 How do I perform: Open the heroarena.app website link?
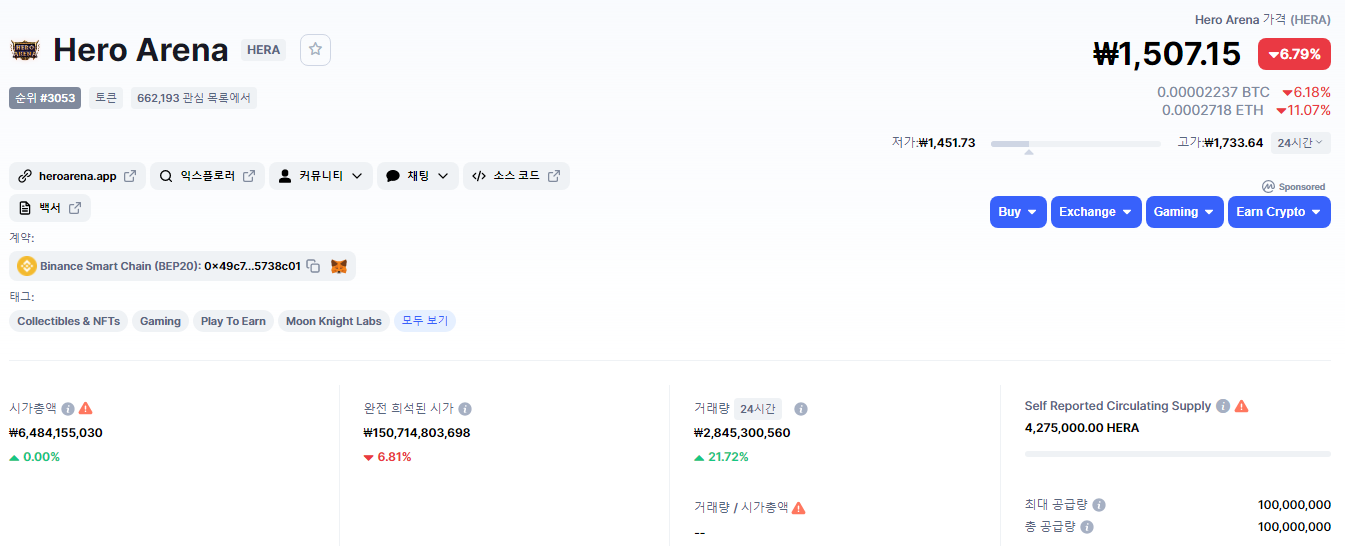(x=78, y=176)
